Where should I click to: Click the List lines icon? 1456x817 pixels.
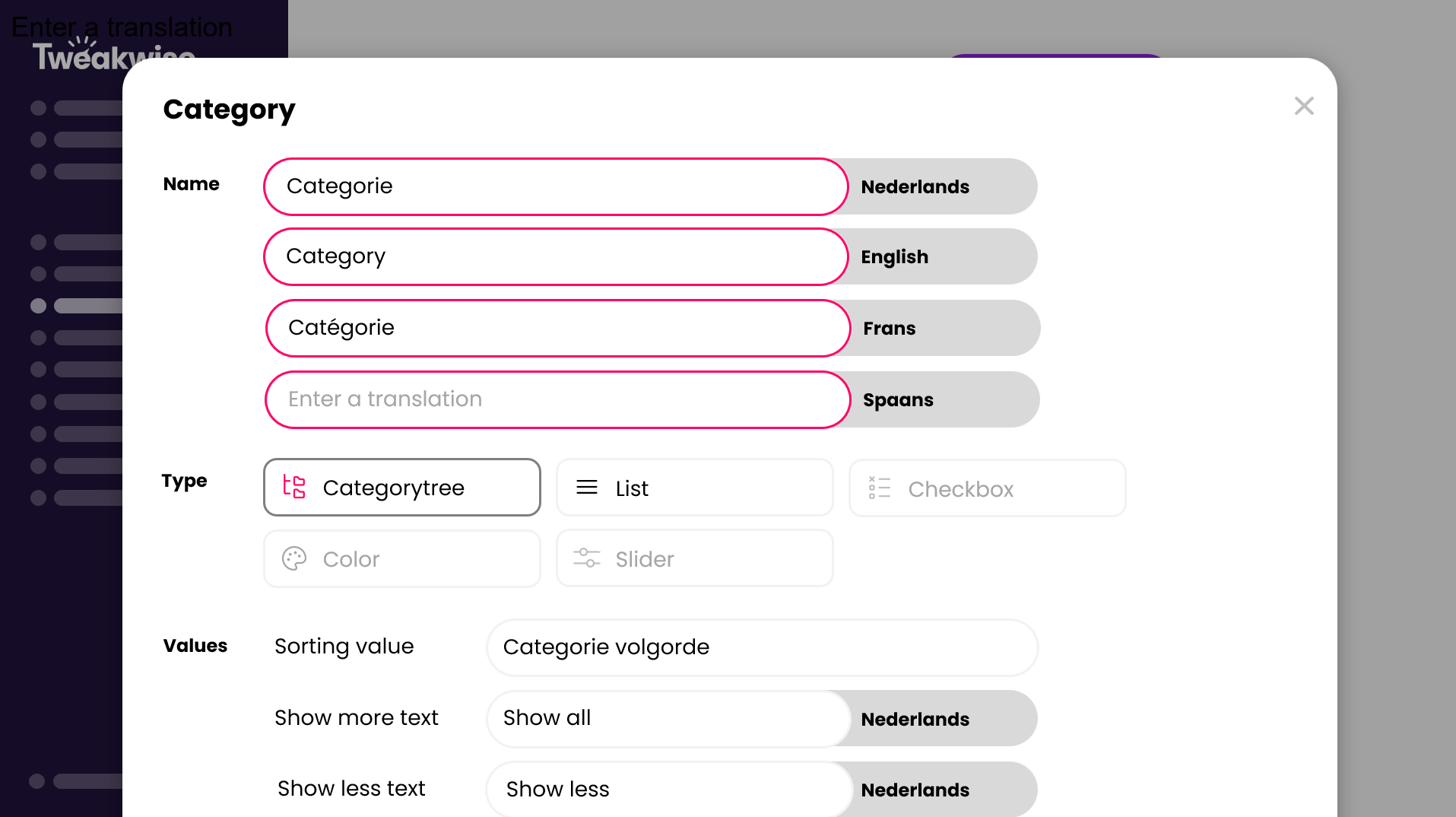(587, 488)
